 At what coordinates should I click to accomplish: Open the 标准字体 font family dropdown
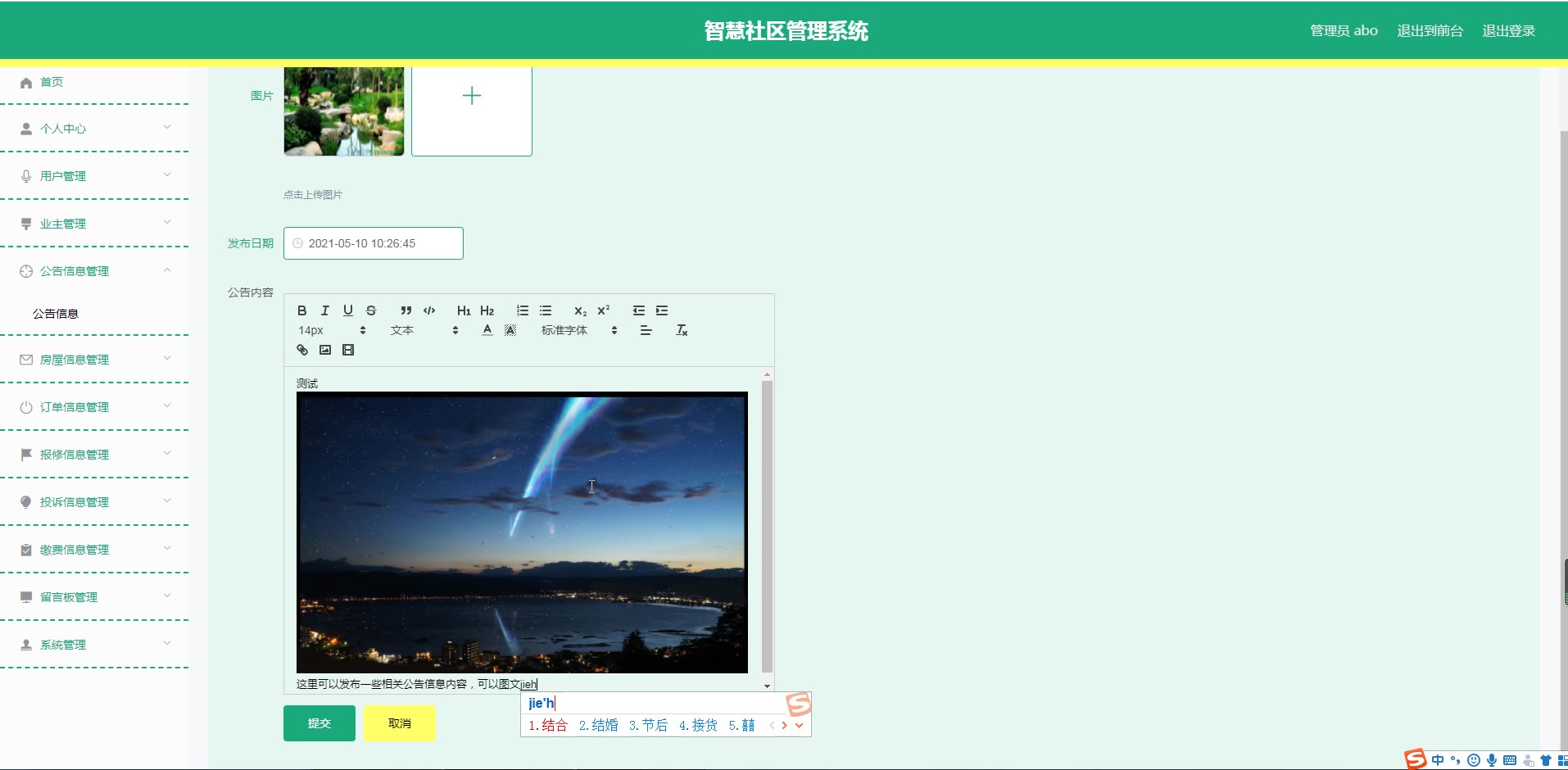tap(579, 330)
